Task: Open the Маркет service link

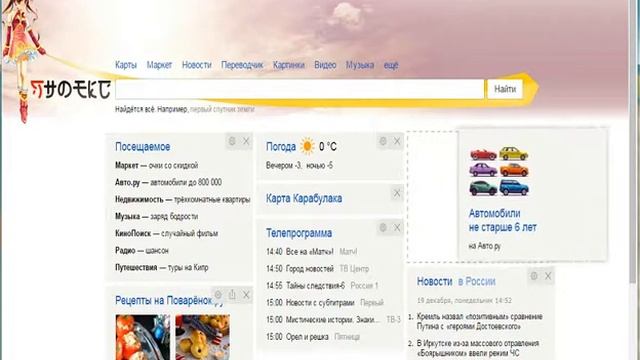Action: tap(159, 65)
